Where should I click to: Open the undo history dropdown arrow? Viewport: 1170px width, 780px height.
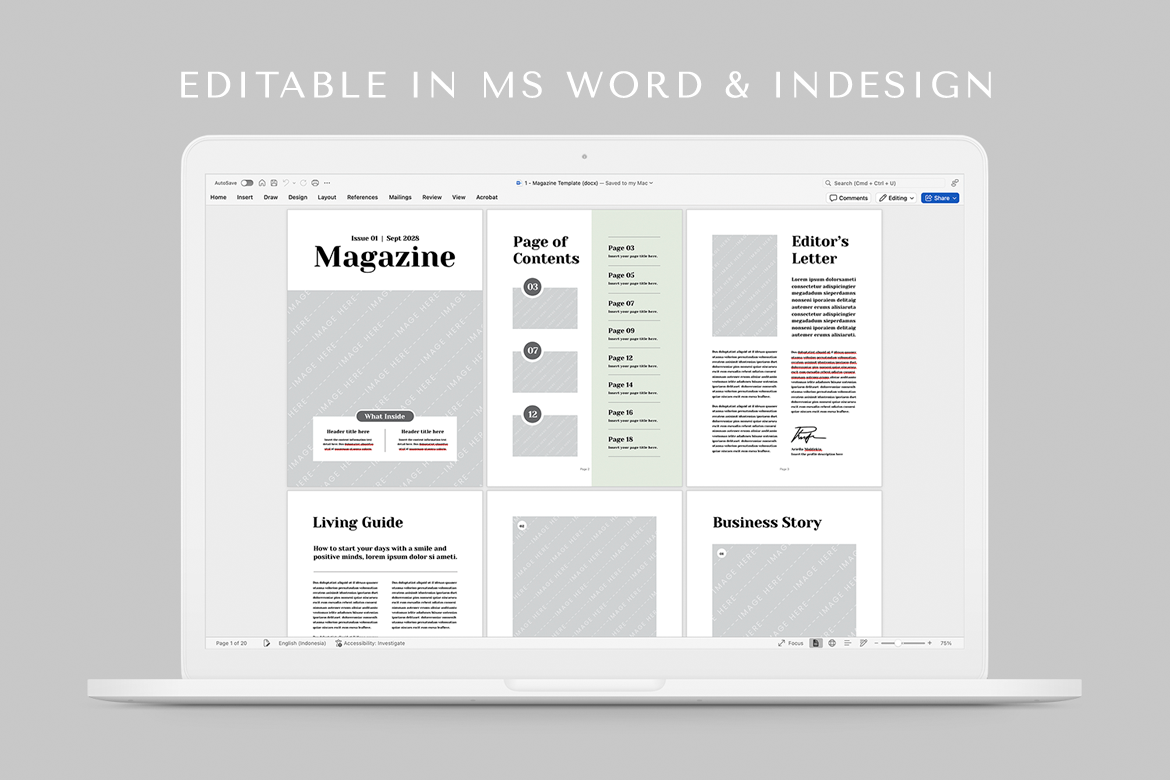coord(294,183)
